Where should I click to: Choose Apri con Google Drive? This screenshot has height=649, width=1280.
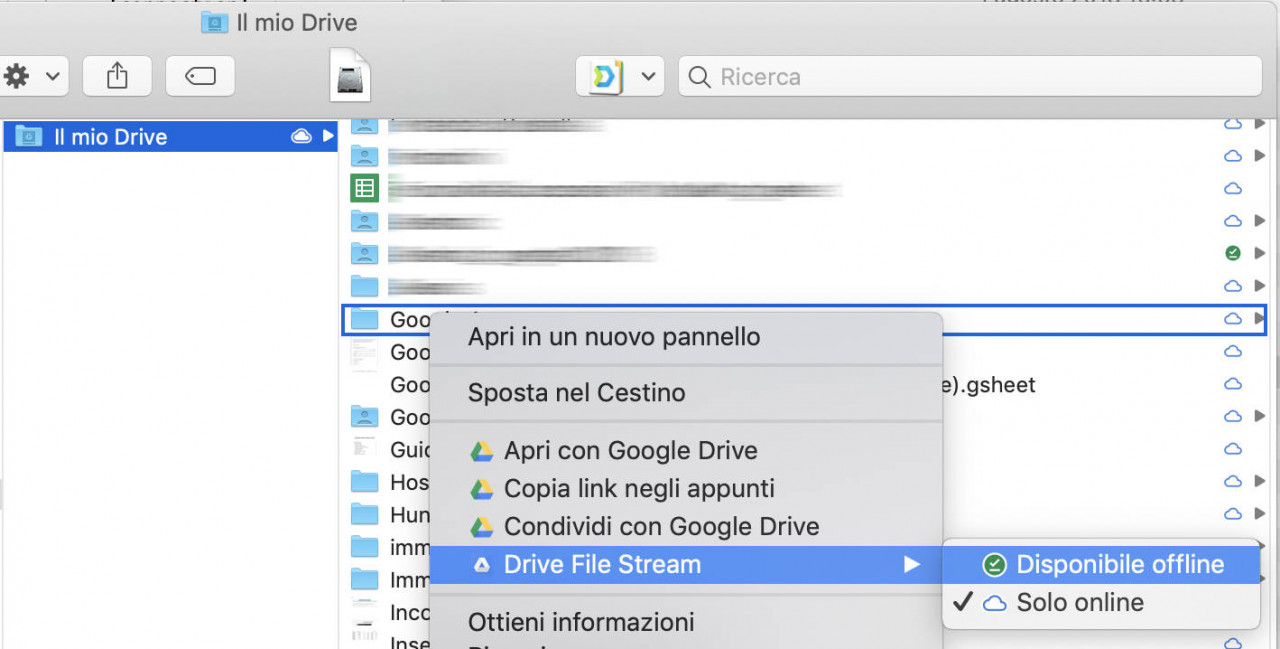pyautogui.click(x=686, y=450)
